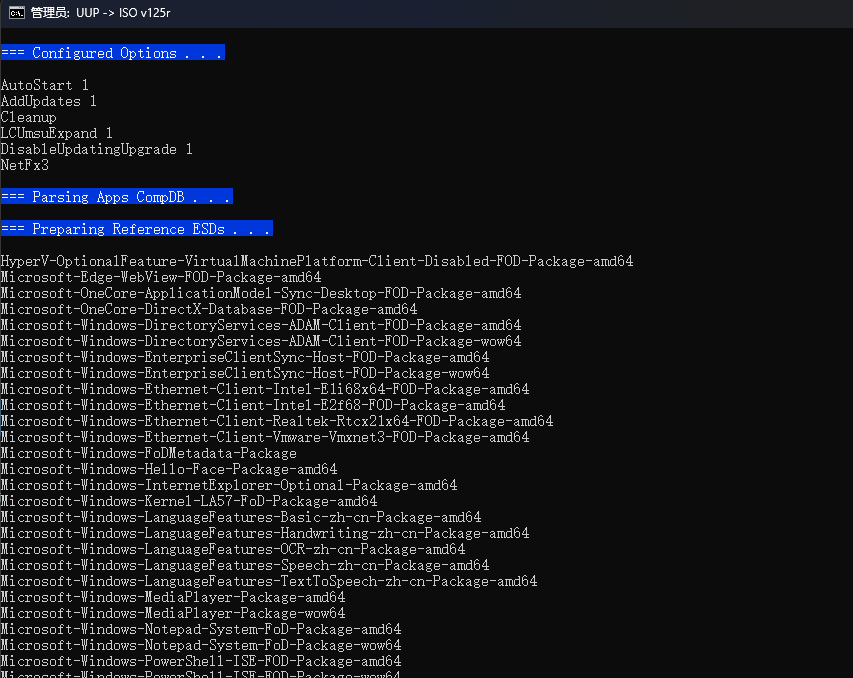Click the command prompt icon in title bar
Viewport: 853px width, 678px height.
16,13
